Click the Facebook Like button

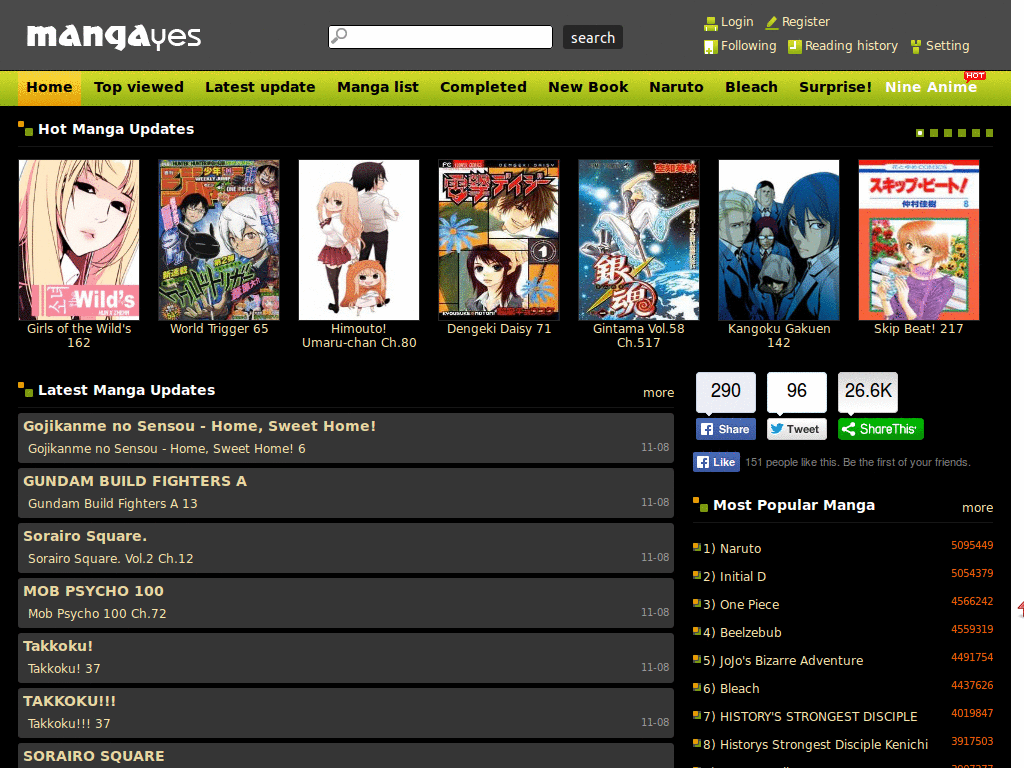coord(716,462)
